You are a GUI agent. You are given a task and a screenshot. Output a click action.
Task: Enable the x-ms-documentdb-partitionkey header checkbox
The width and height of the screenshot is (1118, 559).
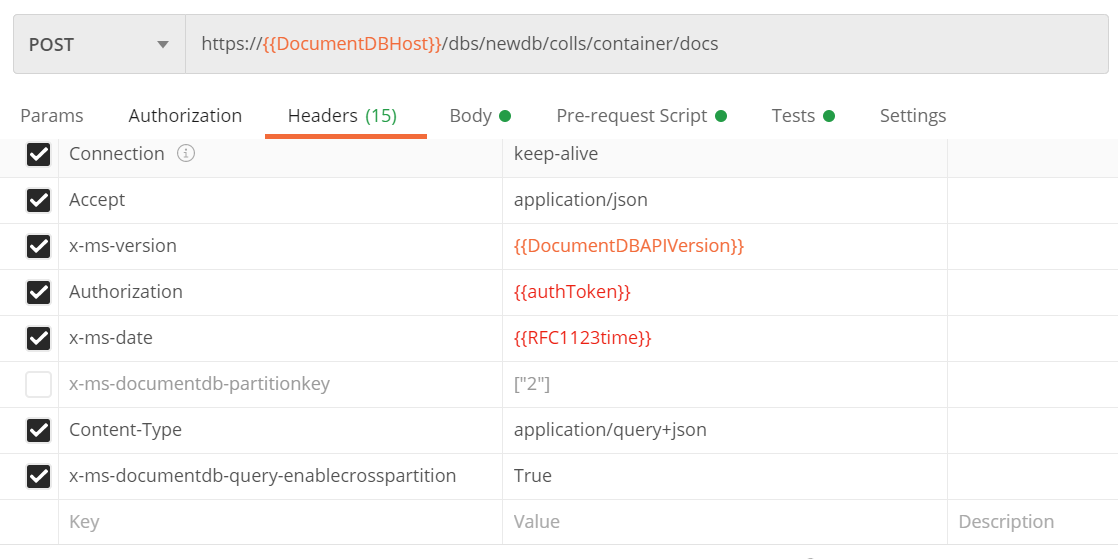coord(38,384)
